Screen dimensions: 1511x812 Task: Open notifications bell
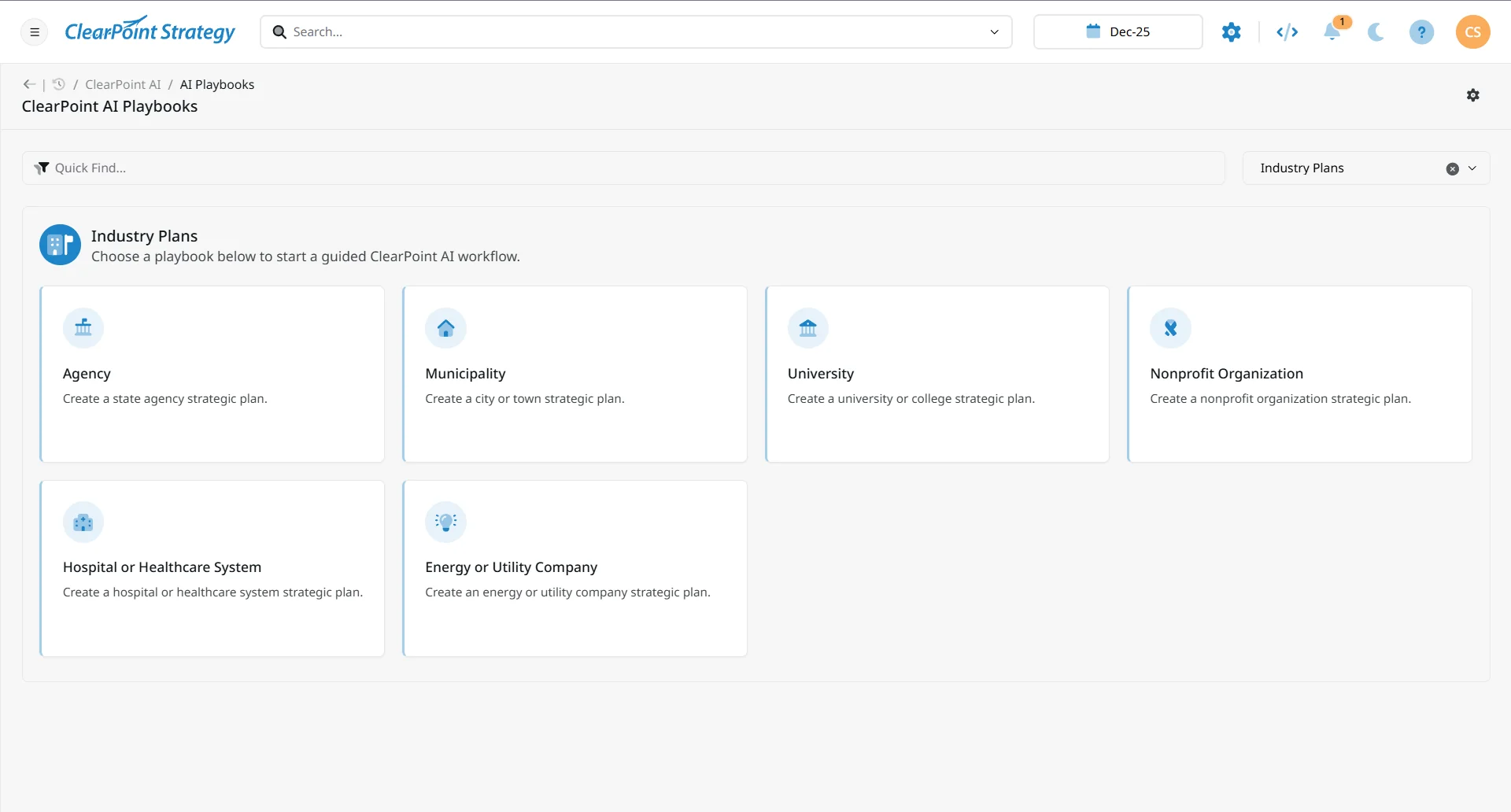point(1332,31)
